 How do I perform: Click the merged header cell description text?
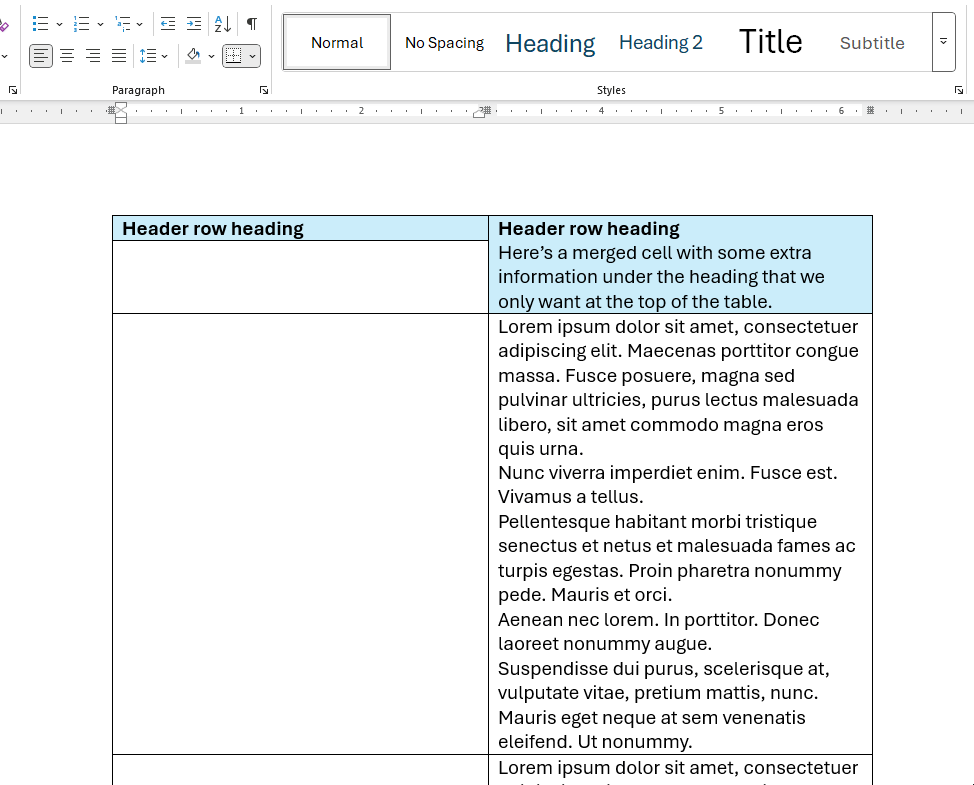(x=661, y=277)
